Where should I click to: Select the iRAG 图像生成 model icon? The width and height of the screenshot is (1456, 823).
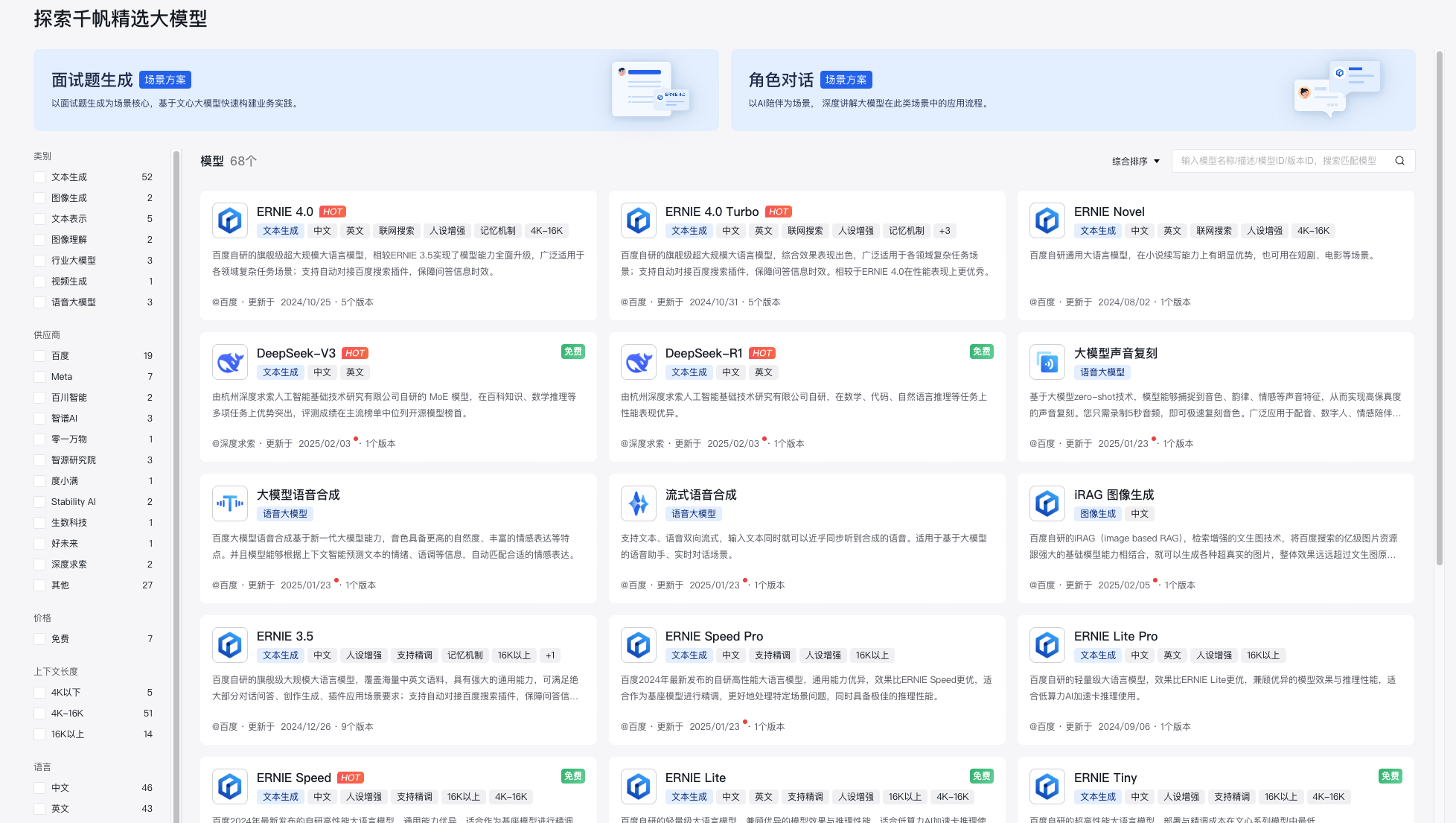coord(1047,503)
